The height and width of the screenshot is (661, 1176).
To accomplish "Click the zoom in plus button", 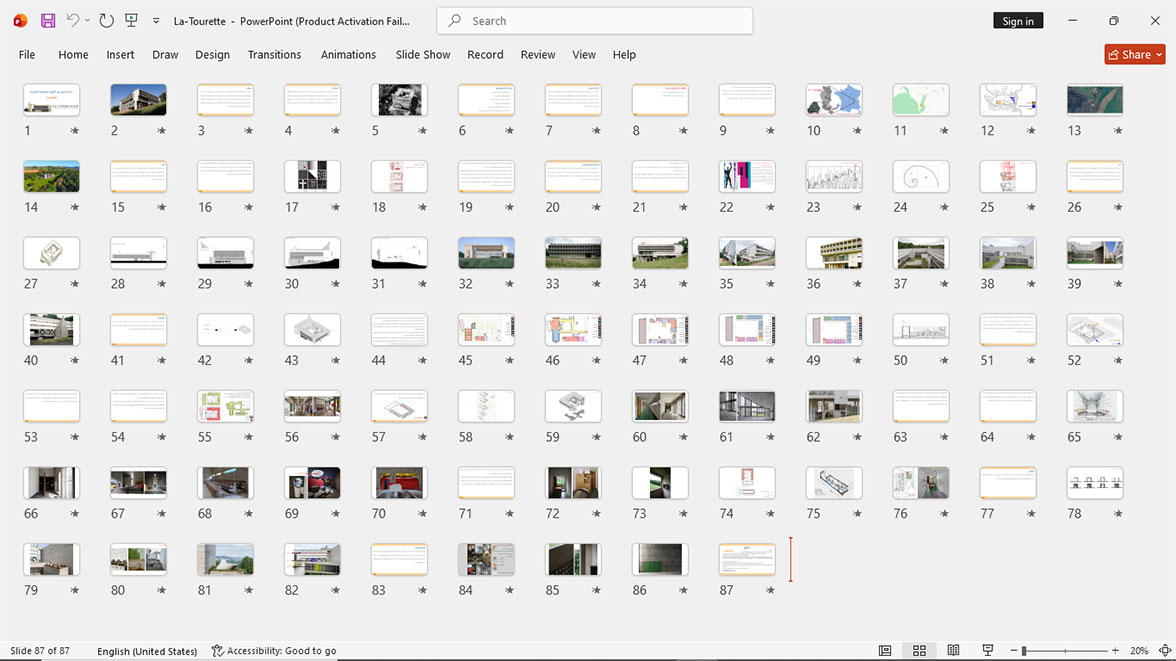I will 1115,650.
